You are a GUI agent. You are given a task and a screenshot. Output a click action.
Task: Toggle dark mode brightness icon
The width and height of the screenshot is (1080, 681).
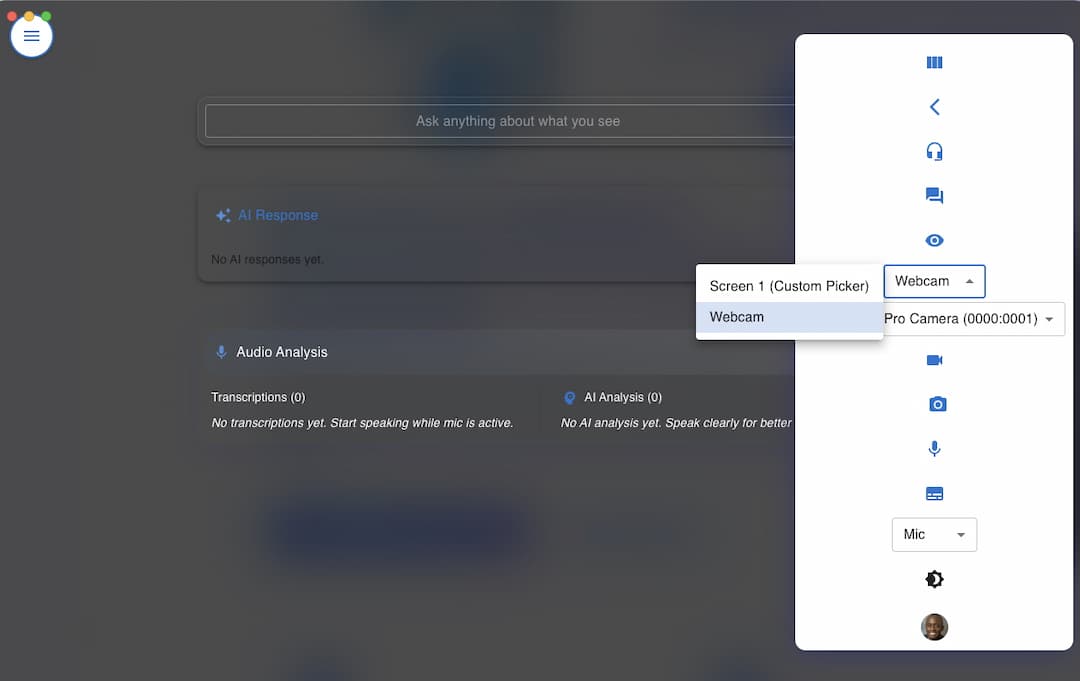pyautogui.click(x=934, y=579)
